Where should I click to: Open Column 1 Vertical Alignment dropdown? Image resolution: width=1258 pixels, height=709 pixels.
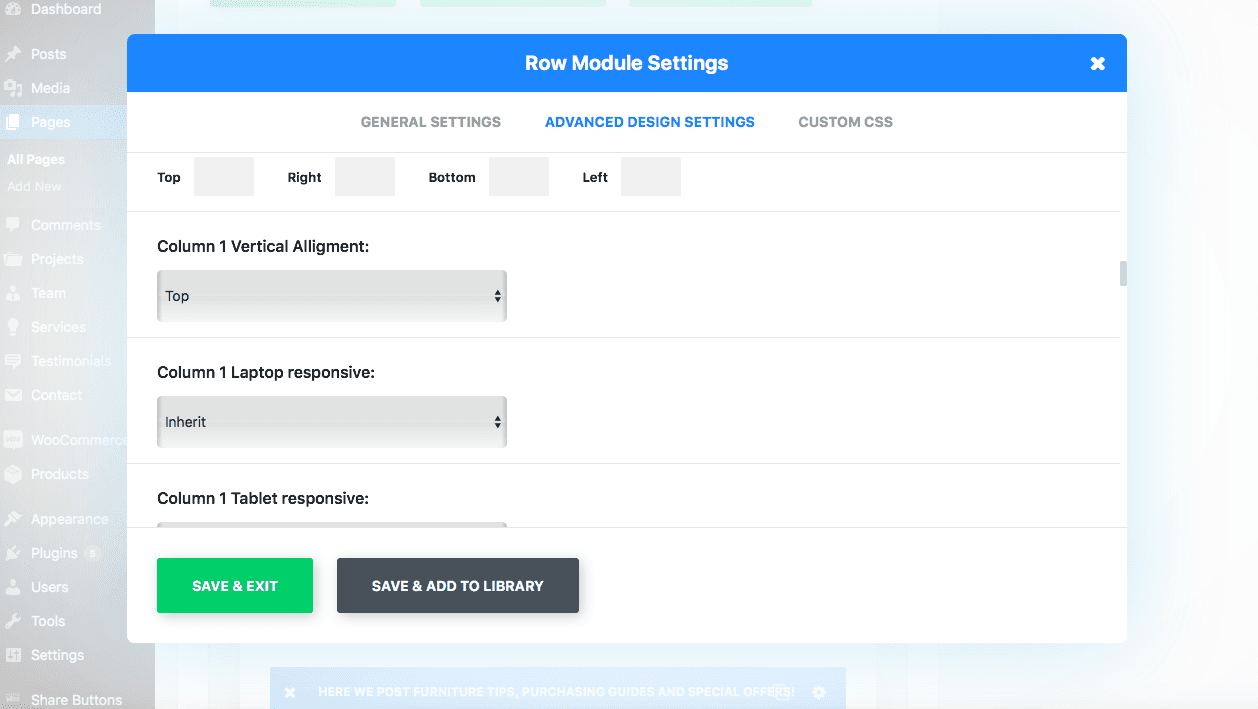332,296
